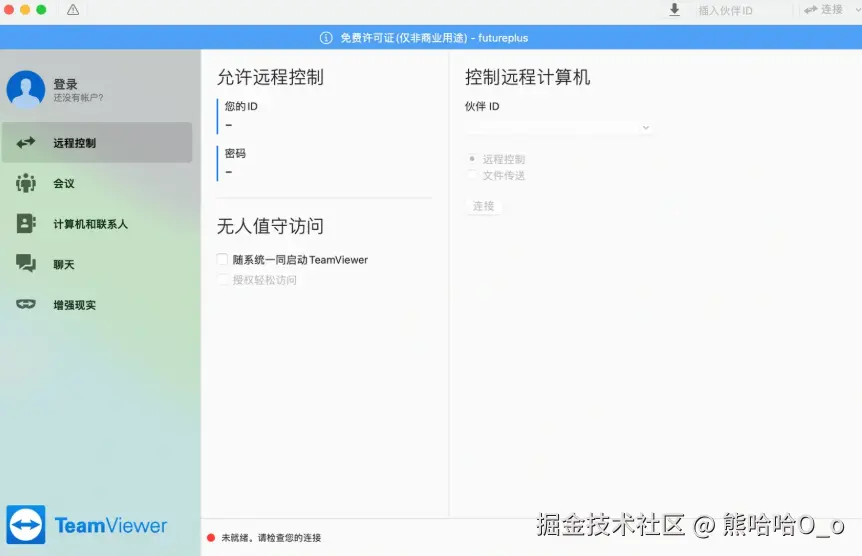Click the green zoom window button

point(41,10)
